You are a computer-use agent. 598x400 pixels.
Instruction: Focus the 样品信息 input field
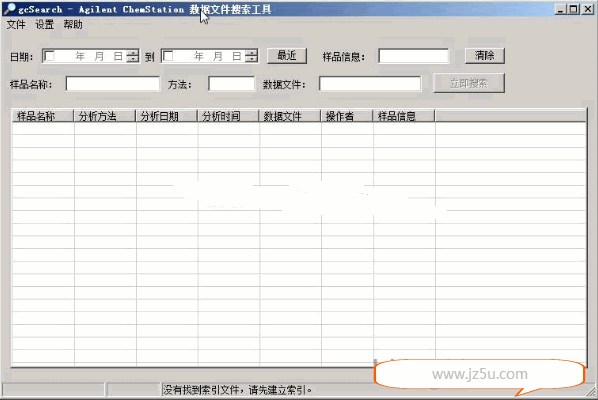(414, 56)
